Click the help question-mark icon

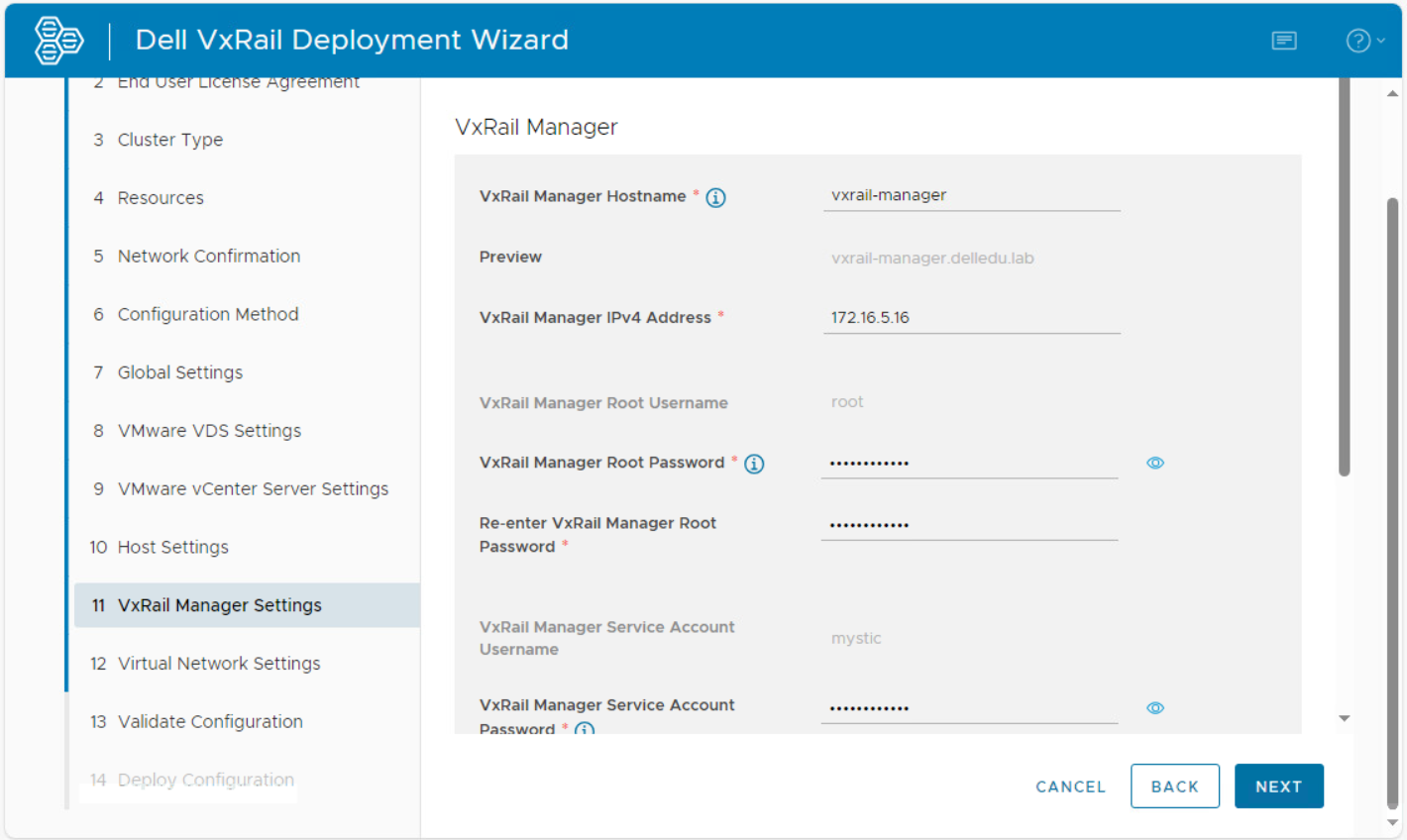pos(1357,40)
